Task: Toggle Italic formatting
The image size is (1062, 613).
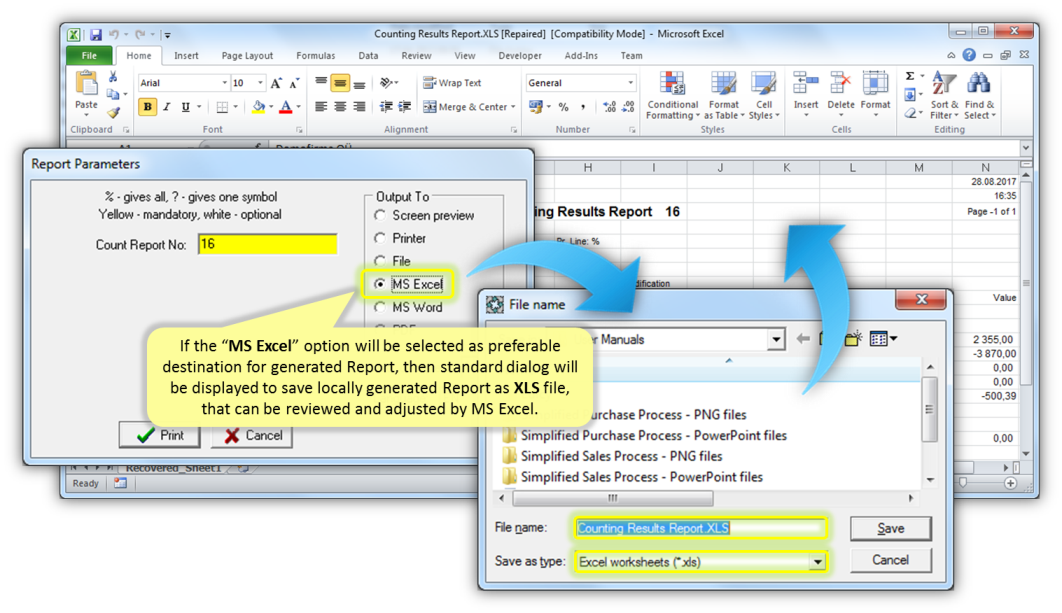Action: pos(167,107)
